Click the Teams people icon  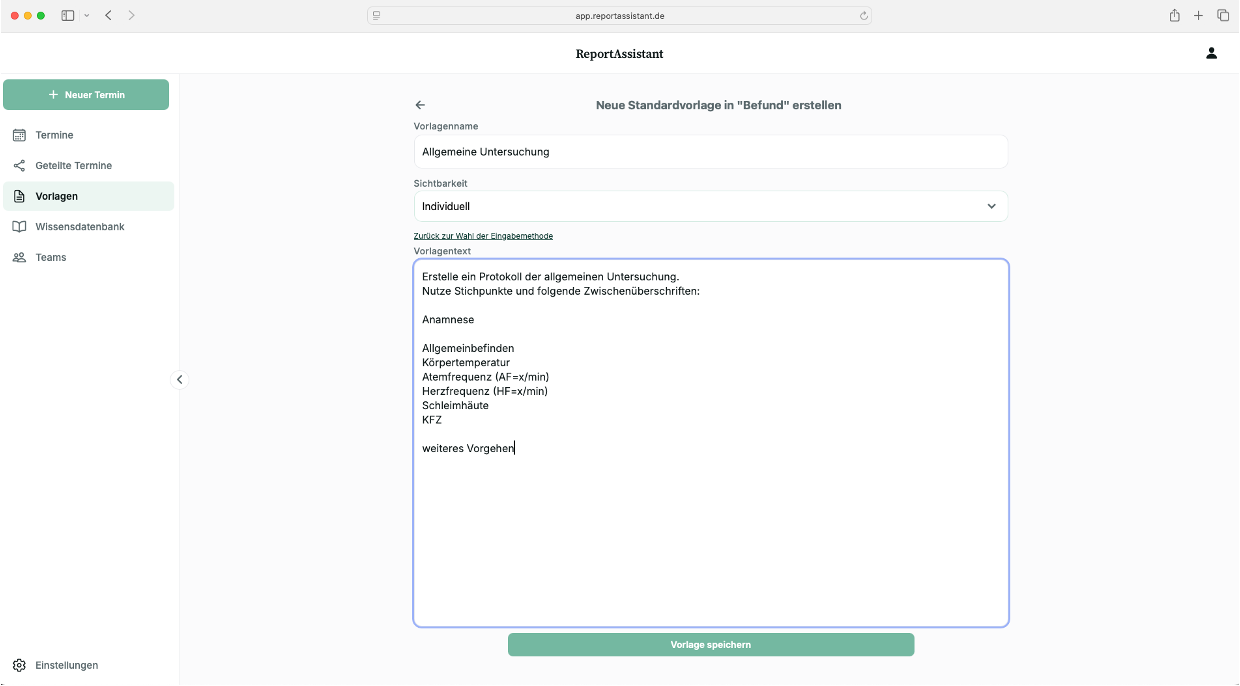[x=19, y=257]
